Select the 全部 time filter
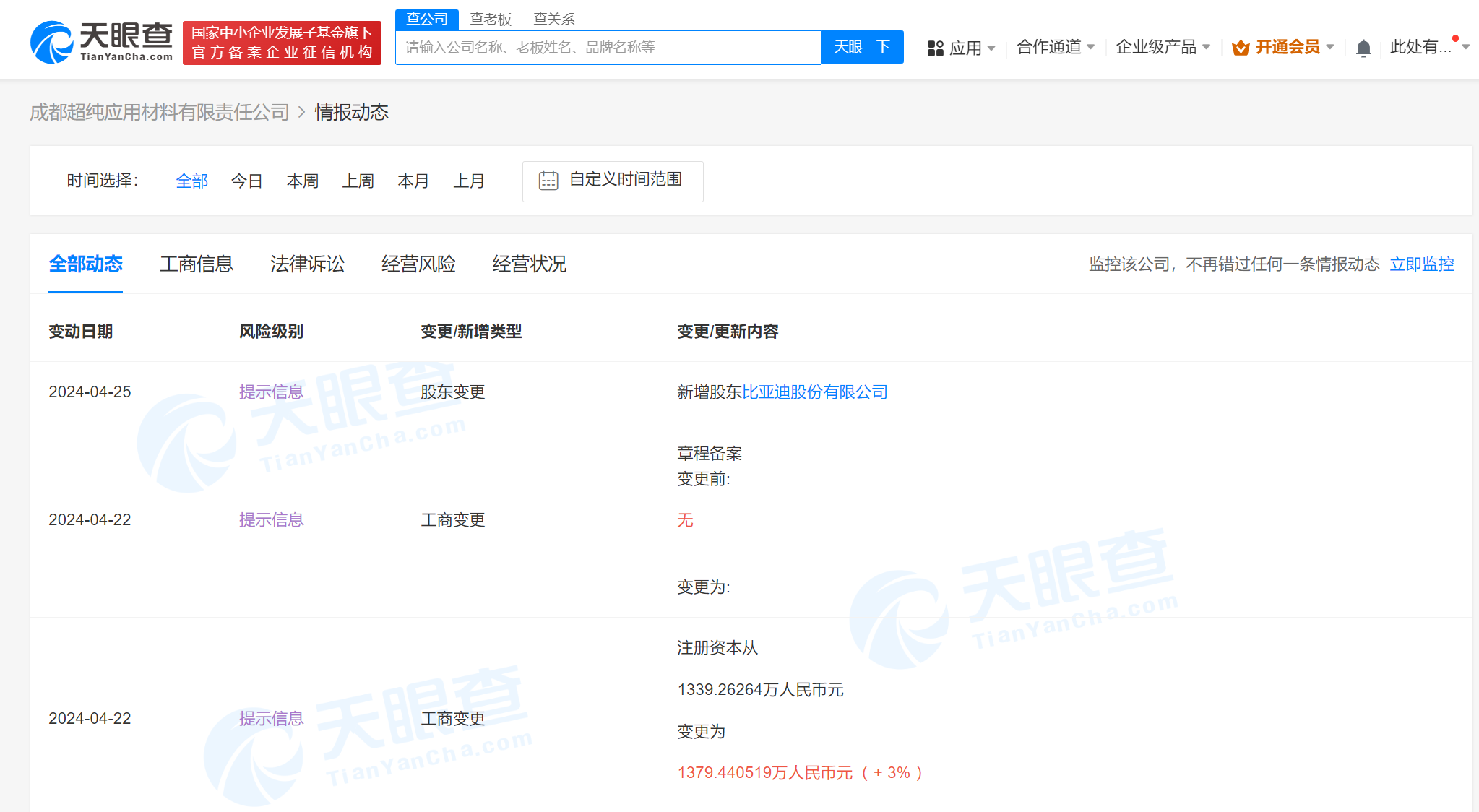This screenshot has height=812, width=1479. pos(192,181)
